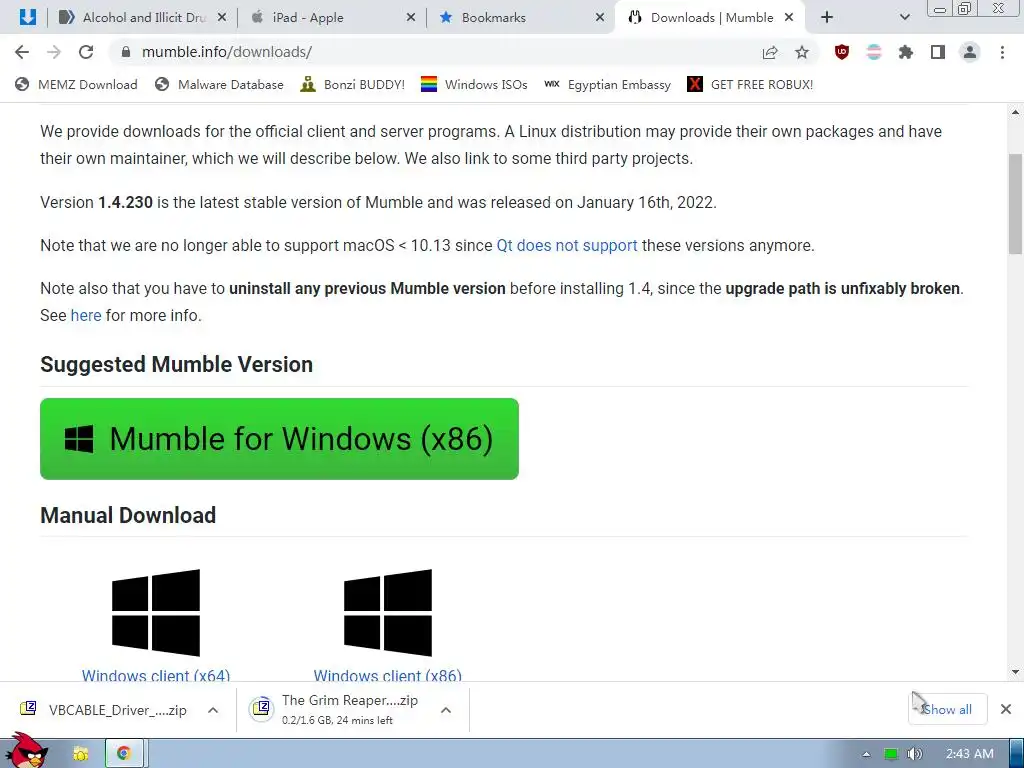Open the volume speaker tray icon
The image size is (1024, 768).
(x=914, y=754)
